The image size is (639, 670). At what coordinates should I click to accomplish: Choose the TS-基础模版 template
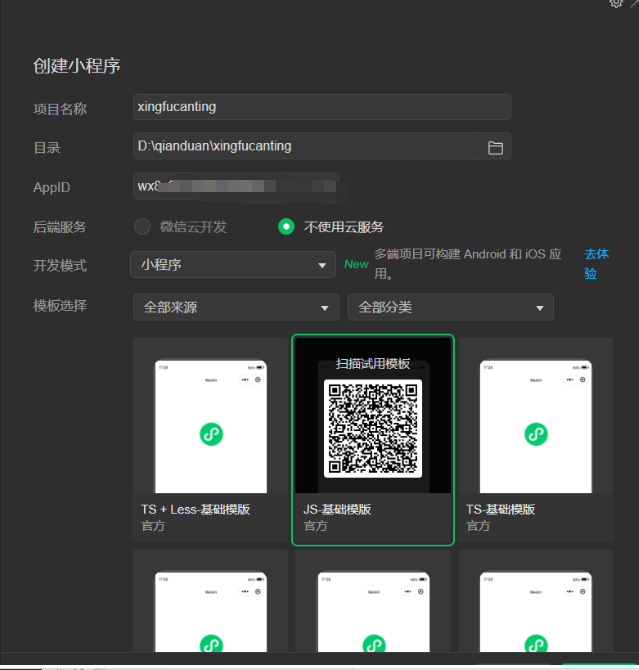point(536,440)
